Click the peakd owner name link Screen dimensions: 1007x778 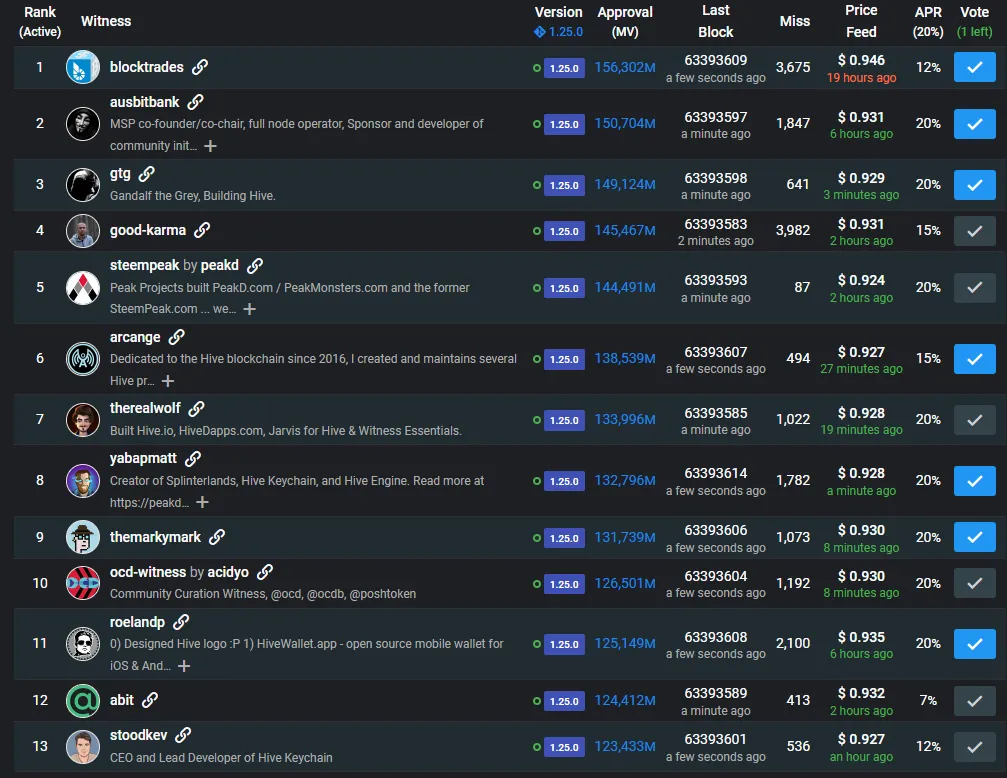point(219,265)
